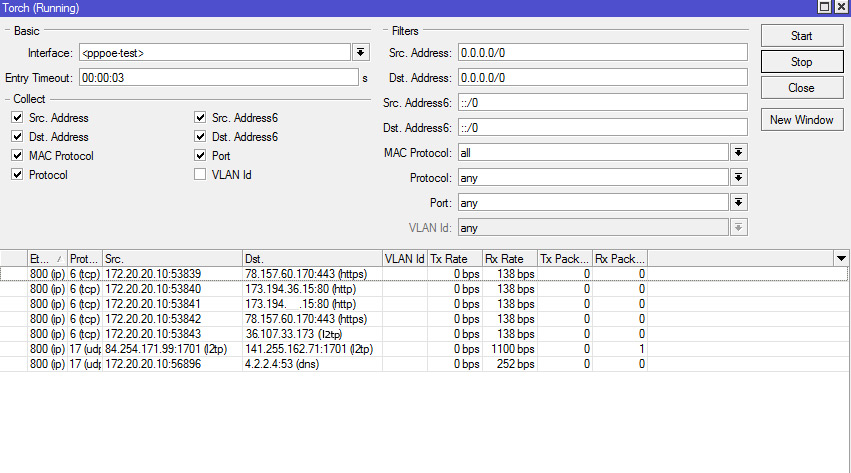Uncheck the MAC Protocol collect option
This screenshot has width=851, height=473.
click(x=17, y=155)
